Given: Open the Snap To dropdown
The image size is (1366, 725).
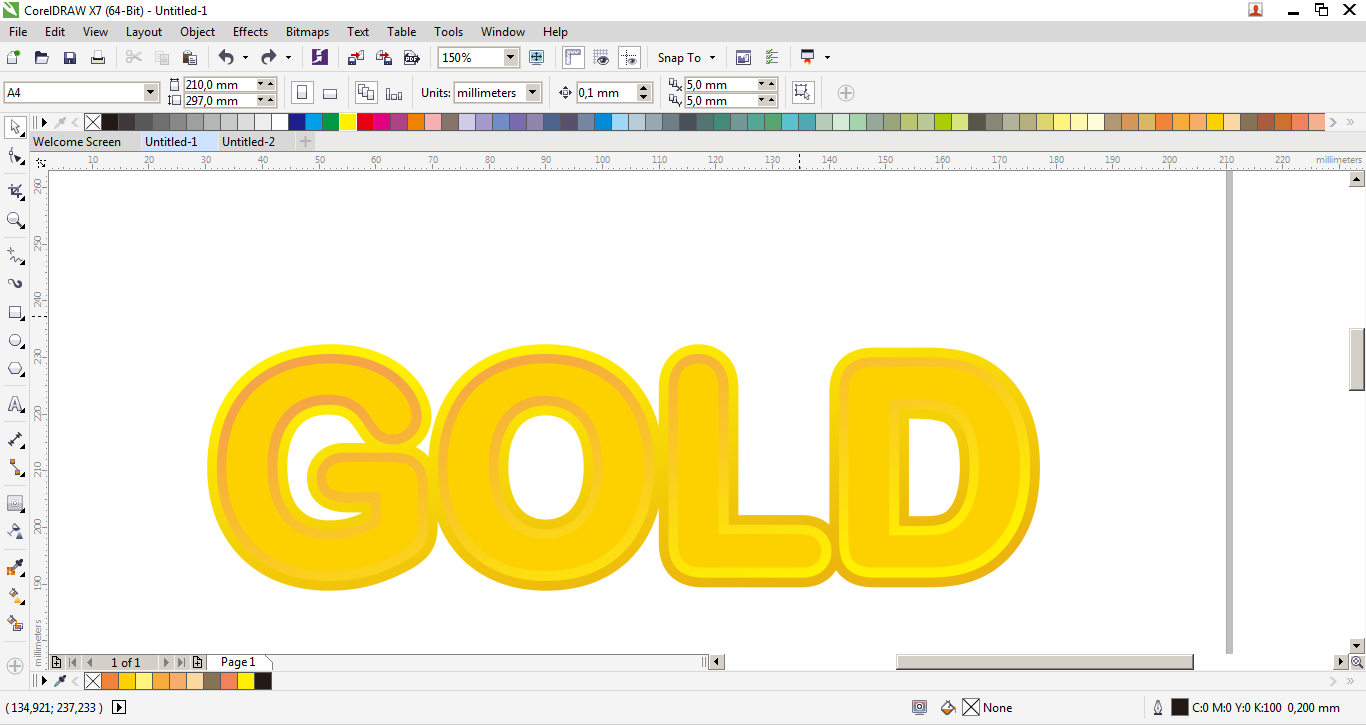Looking at the screenshot, I should tap(686, 57).
